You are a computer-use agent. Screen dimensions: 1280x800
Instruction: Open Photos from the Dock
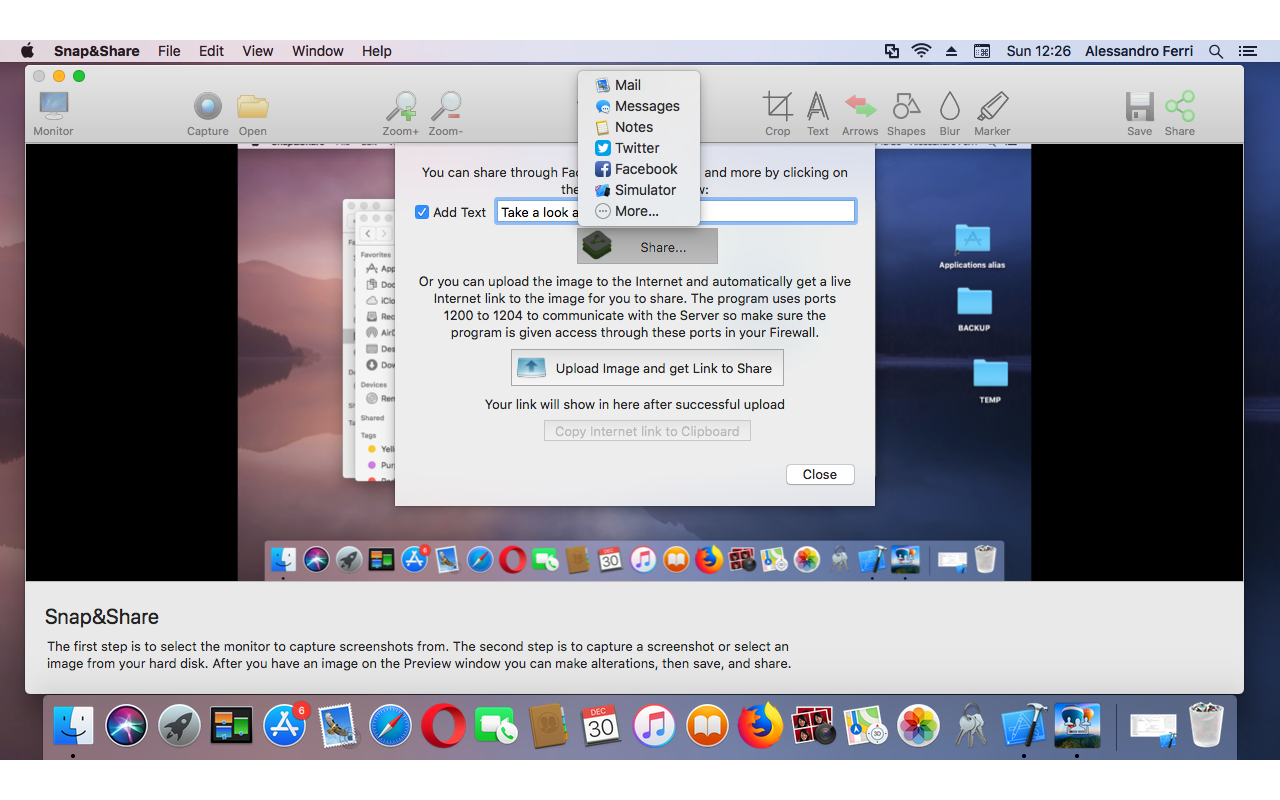(x=918, y=726)
